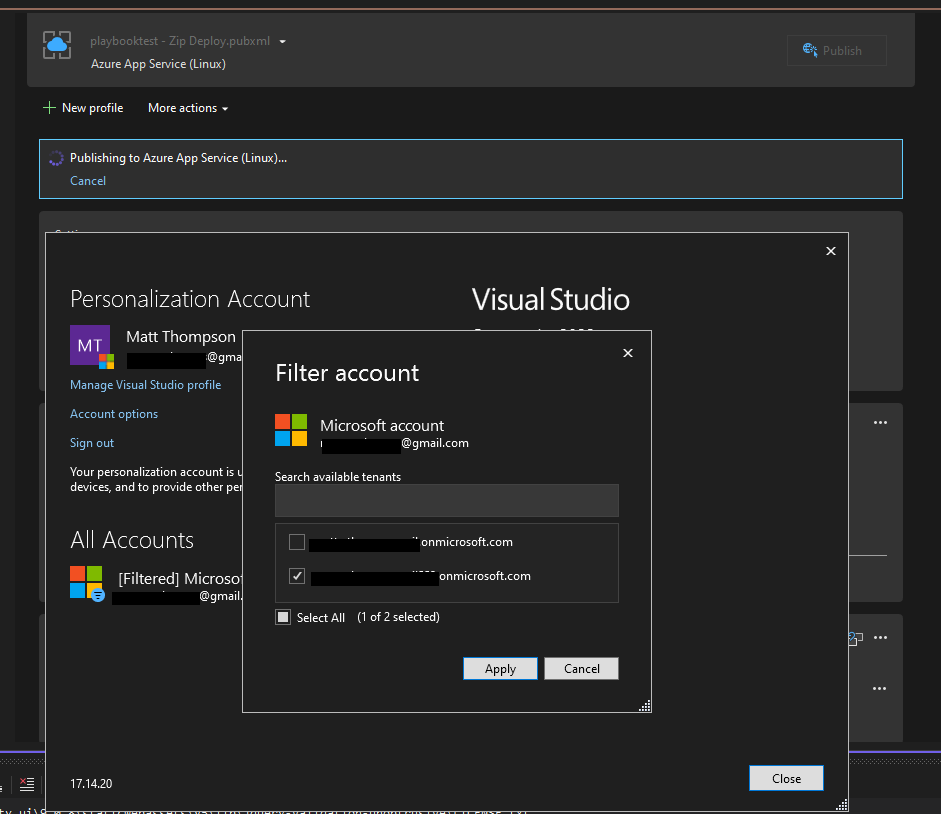Cancel the Azure publishing operation
Screen dimensions: 941x814
(88, 181)
